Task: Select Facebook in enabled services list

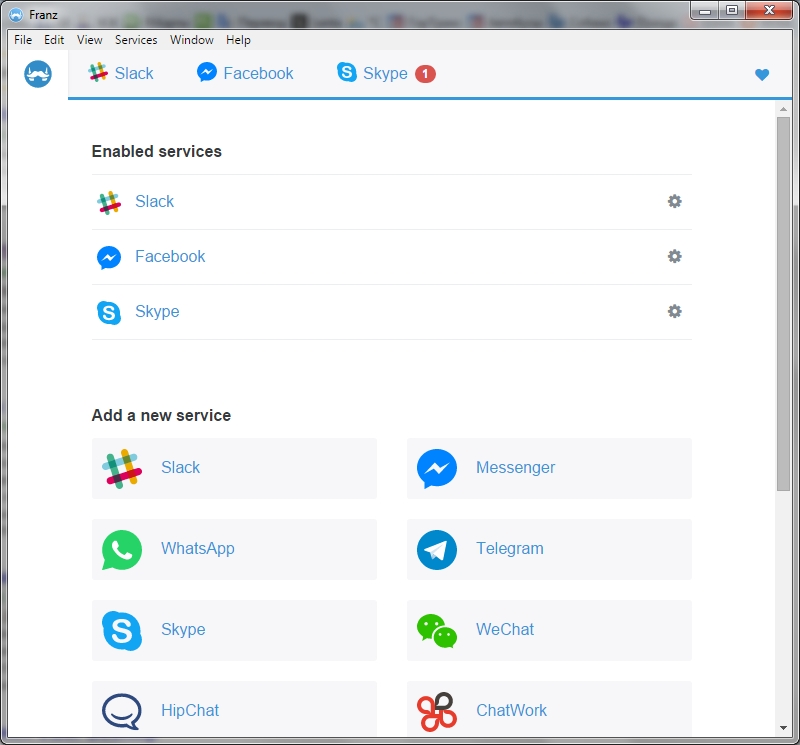Action: pos(391,257)
